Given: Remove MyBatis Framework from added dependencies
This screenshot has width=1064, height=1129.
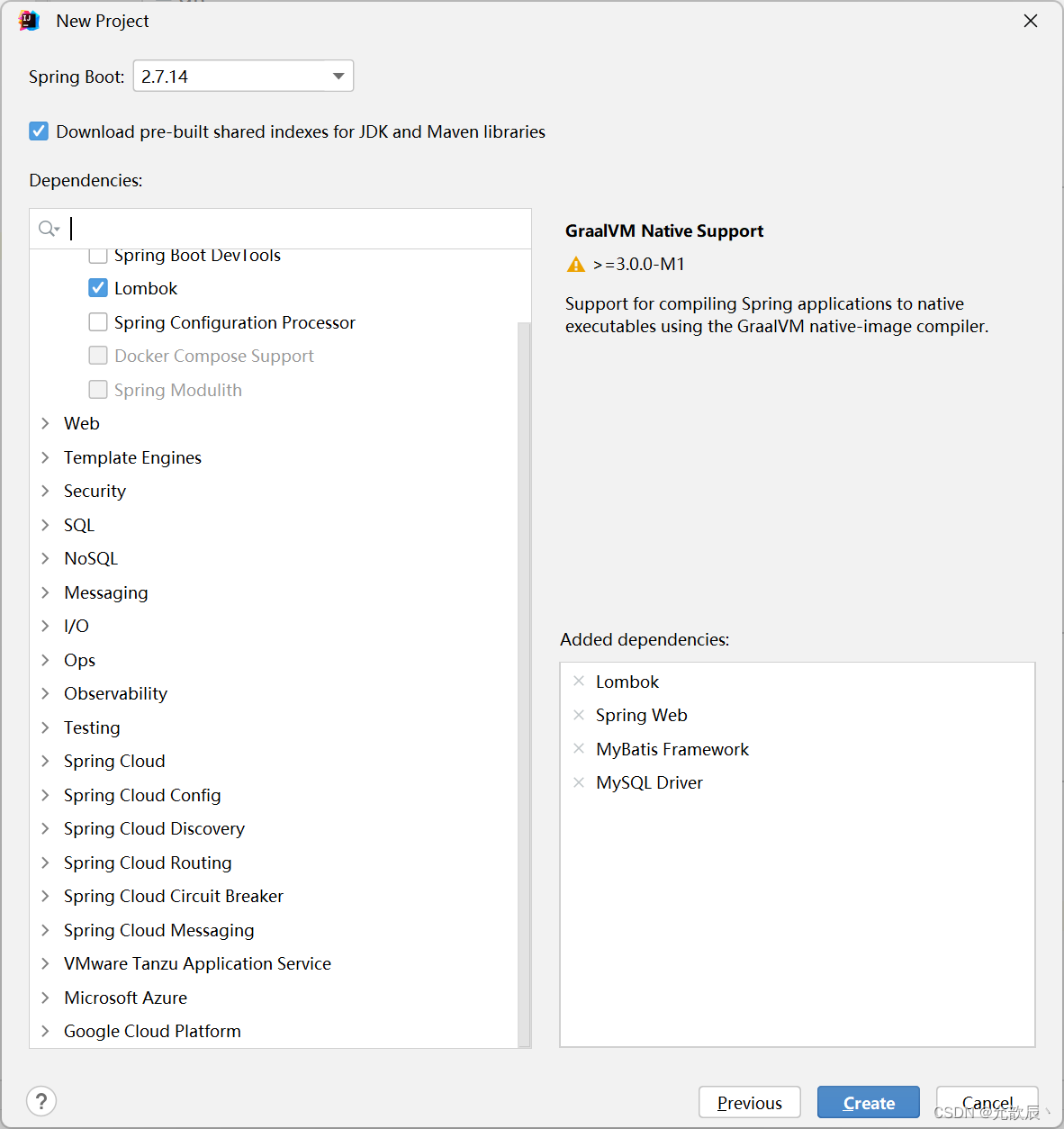Looking at the screenshot, I should click(x=579, y=748).
